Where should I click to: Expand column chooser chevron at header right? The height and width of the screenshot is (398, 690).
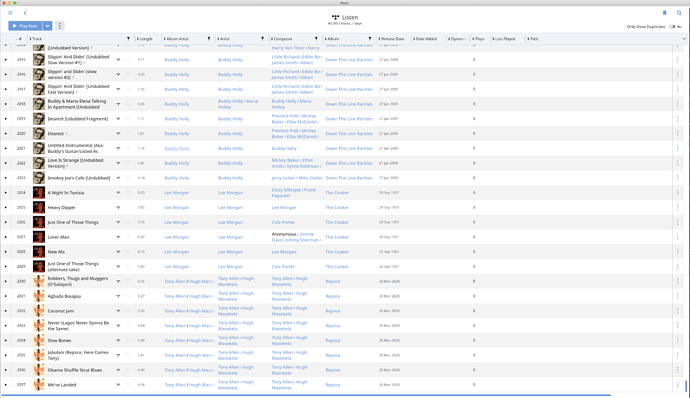(684, 39)
